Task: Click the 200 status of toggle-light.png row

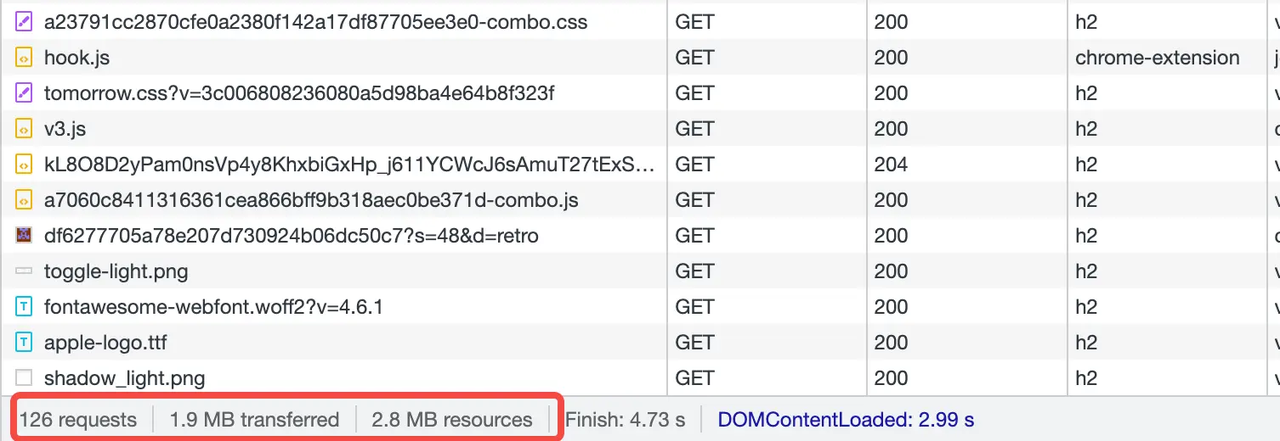Action: click(x=966, y=271)
